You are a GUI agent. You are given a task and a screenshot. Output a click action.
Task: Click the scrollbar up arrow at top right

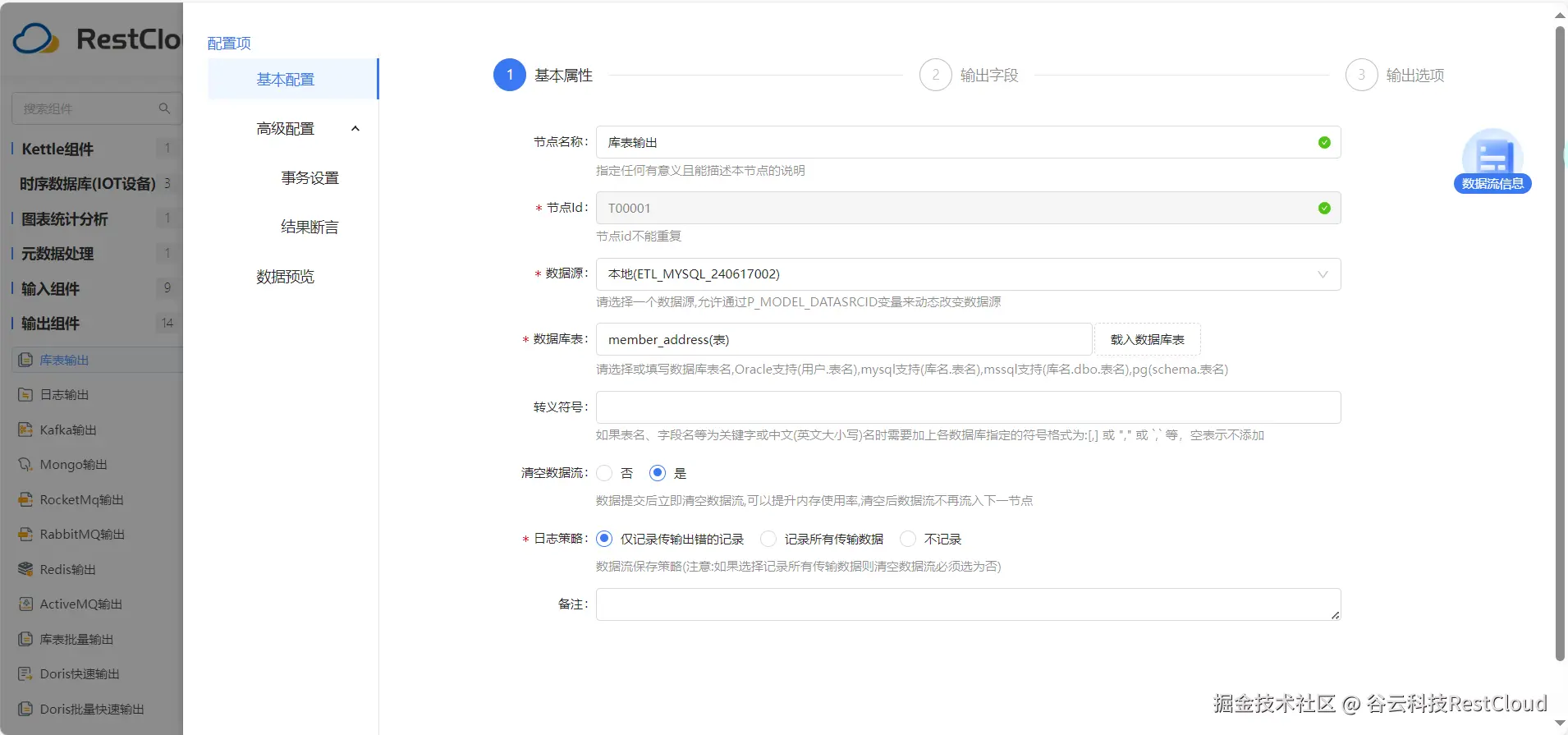click(1560, 15)
